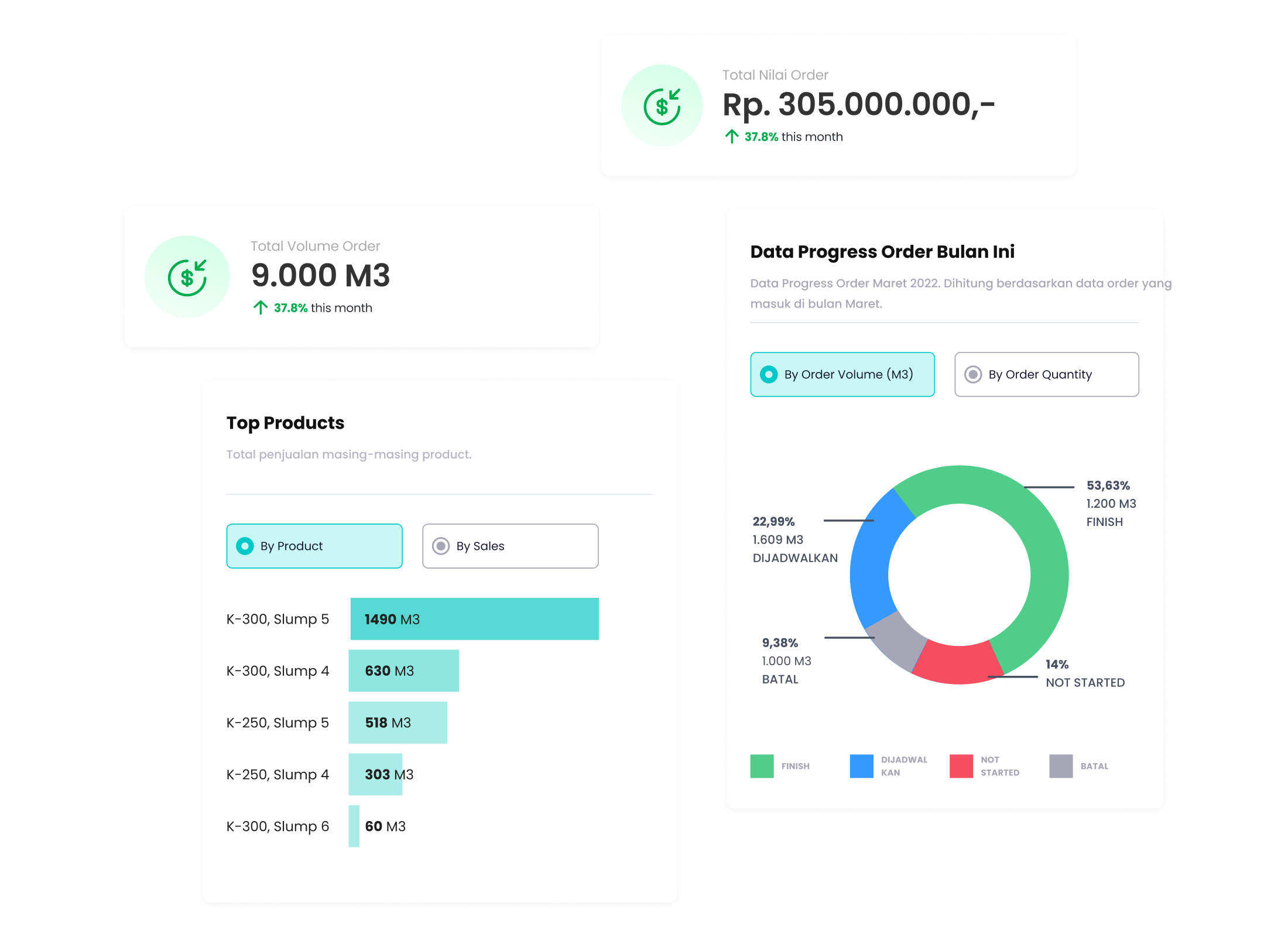Click the dollar icon on Total Nilai Order card
Viewport: 1288px width, 937px height.
[662, 105]
